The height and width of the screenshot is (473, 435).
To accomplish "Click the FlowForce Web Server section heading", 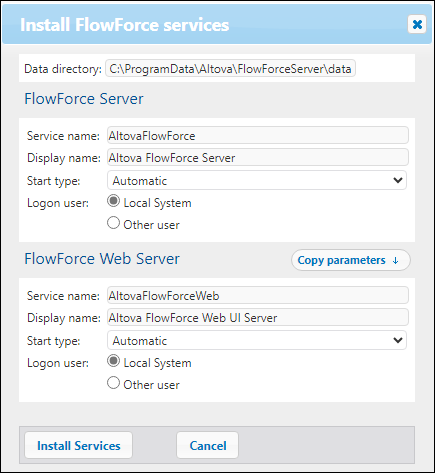I will pos(102,259).
